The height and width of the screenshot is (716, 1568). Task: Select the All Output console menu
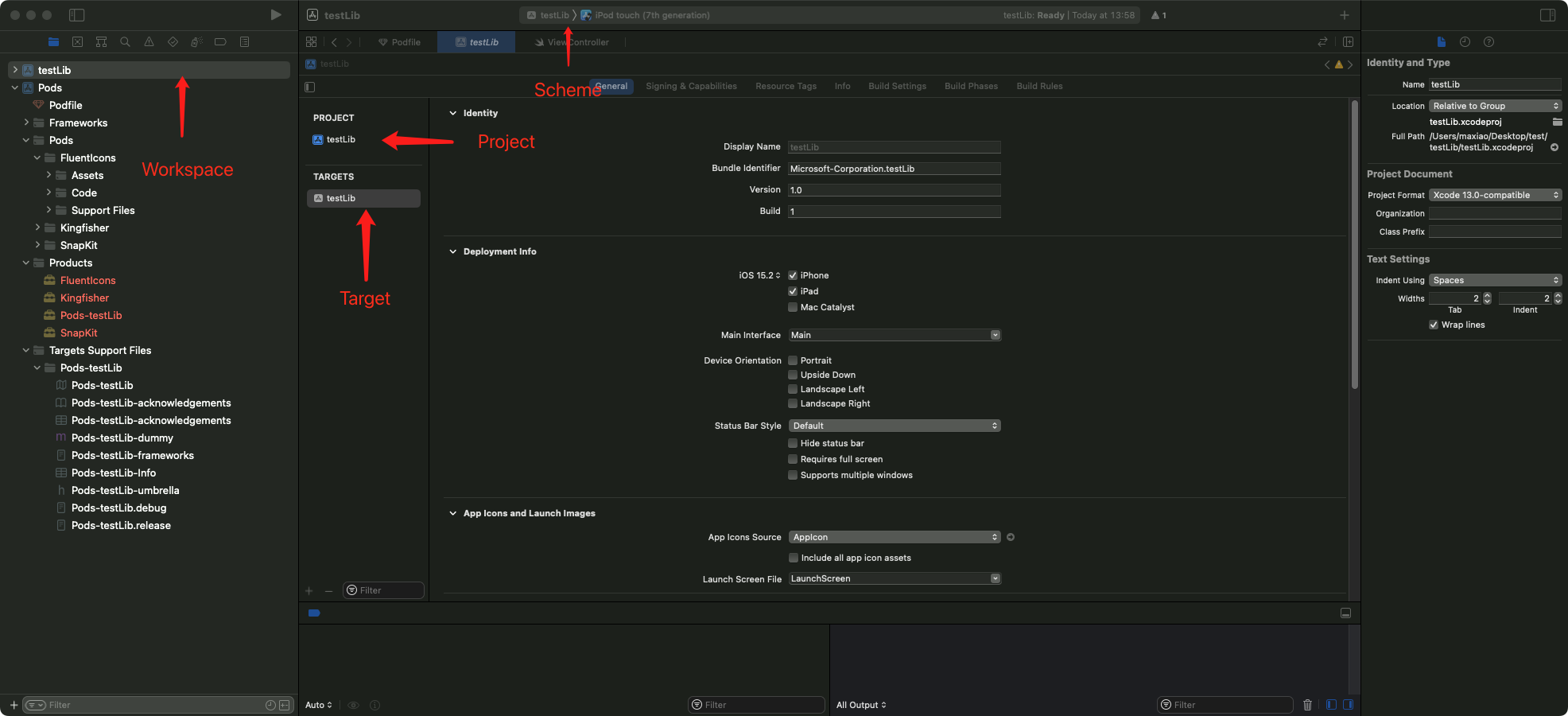(x=861, y=705)
